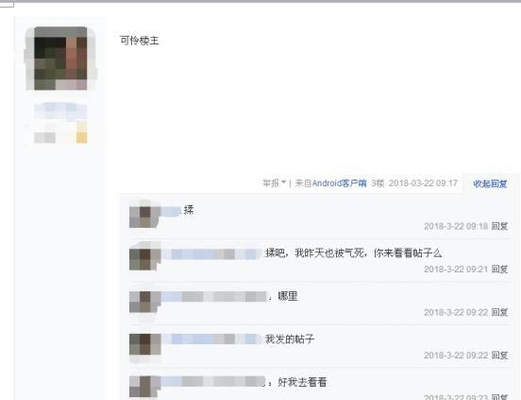The image size is (521, 400).
Task: Open the 举报 report dropdown
Action: click(274, 183)
